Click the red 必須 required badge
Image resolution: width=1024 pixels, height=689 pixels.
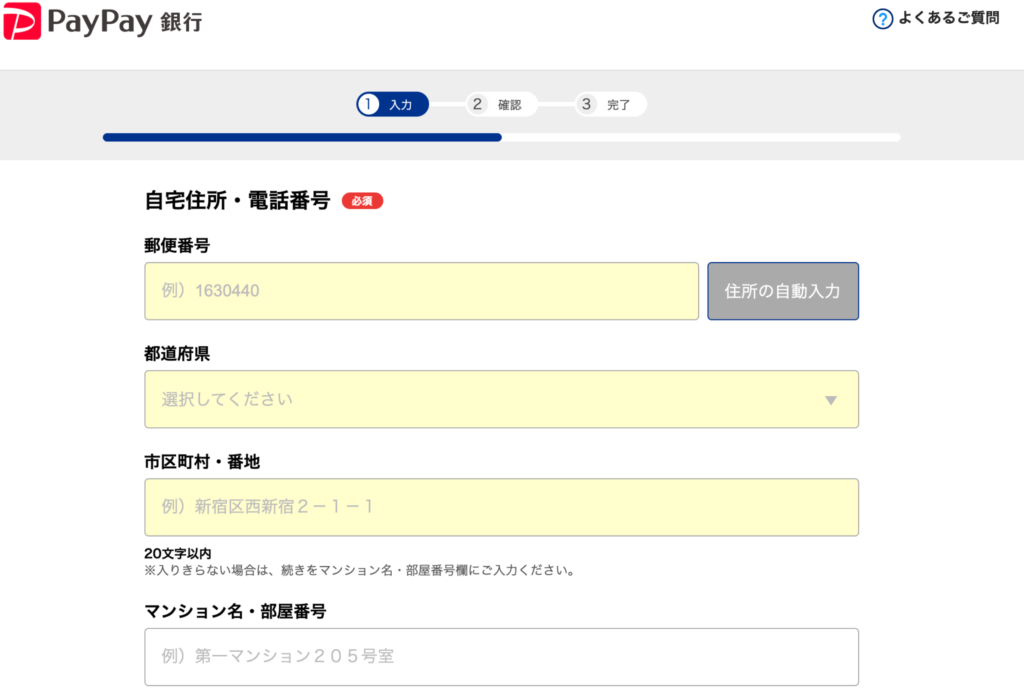[362, 201]
